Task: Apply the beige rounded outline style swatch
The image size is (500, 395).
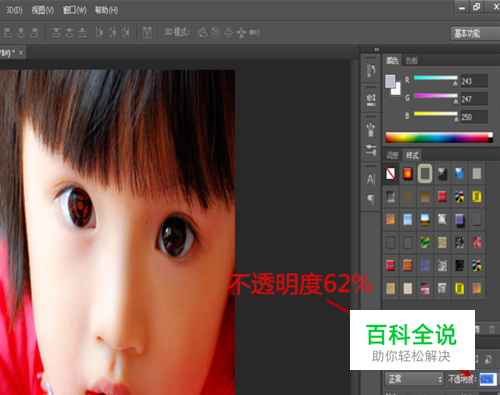Action: click(x=425, y=173)
